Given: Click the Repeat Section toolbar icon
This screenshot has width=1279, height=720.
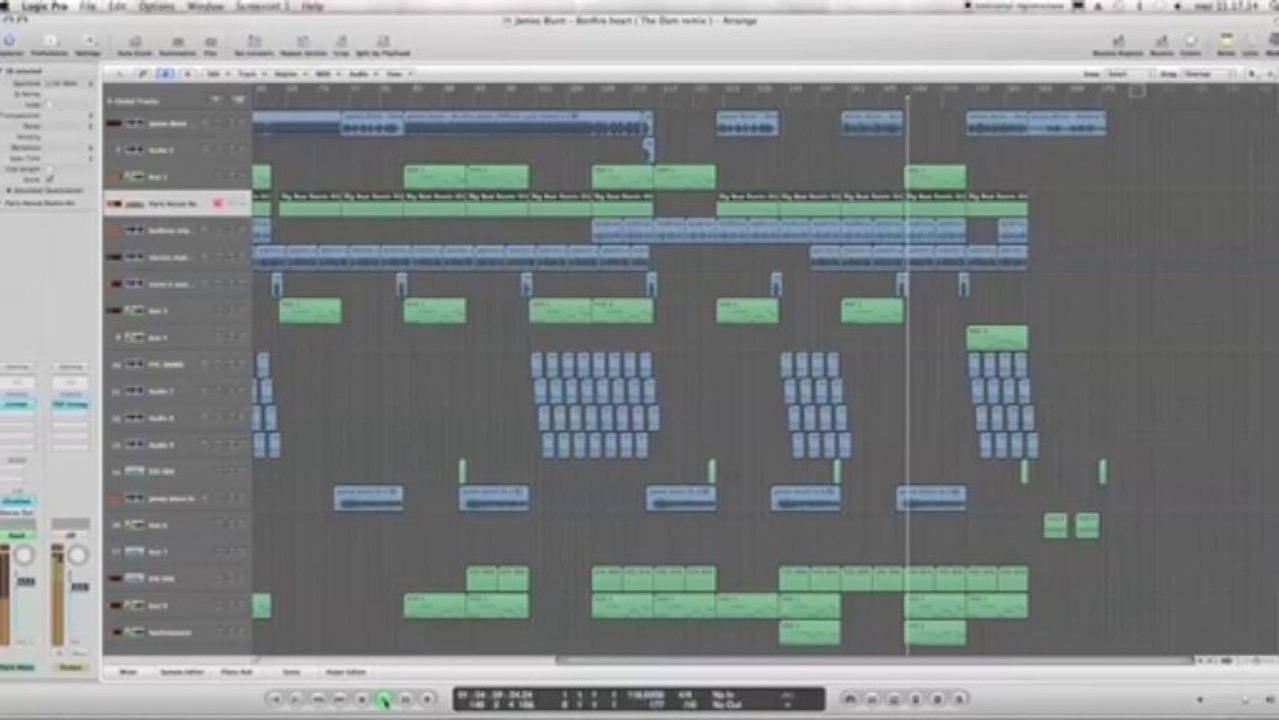Looking at the screenshot, I should click(303, 44).
